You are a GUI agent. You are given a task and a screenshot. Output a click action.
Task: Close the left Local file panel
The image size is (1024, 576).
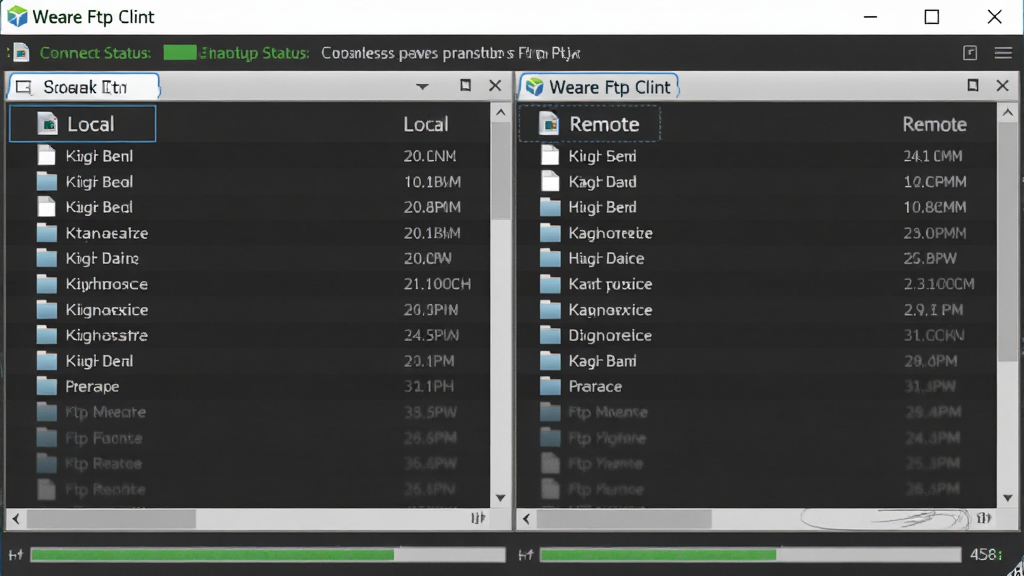(495, 86)
